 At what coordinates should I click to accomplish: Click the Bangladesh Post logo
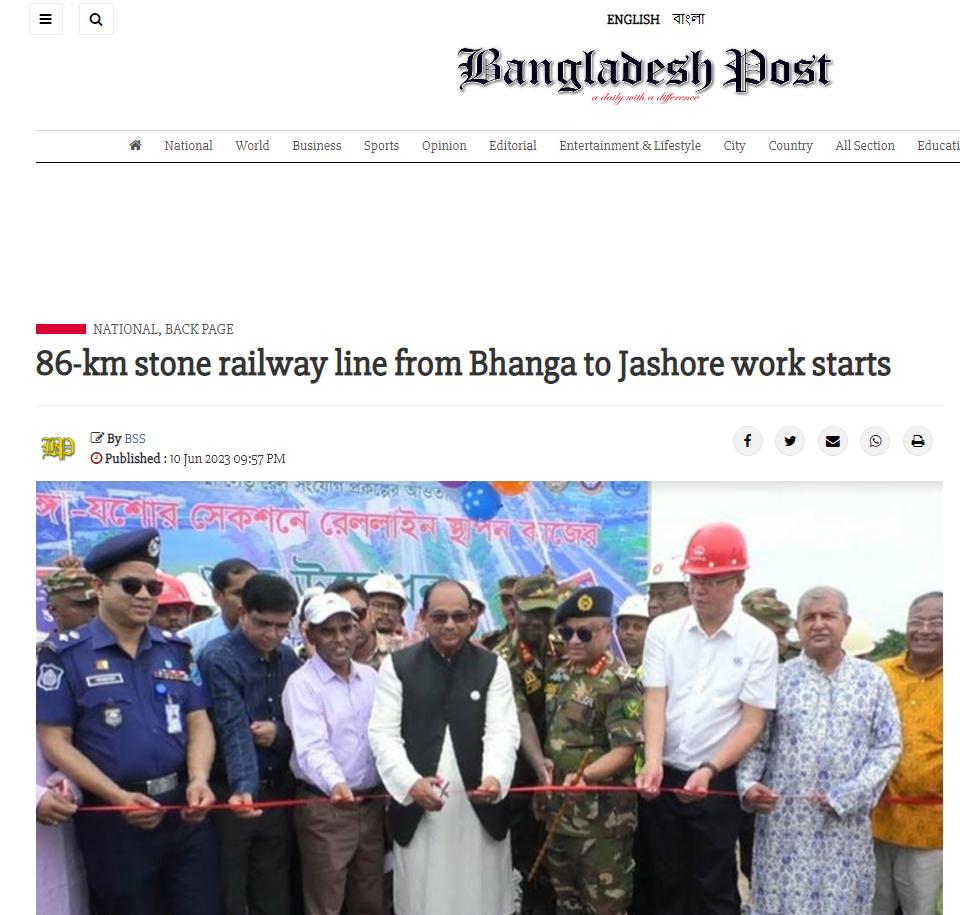[645, 72]
